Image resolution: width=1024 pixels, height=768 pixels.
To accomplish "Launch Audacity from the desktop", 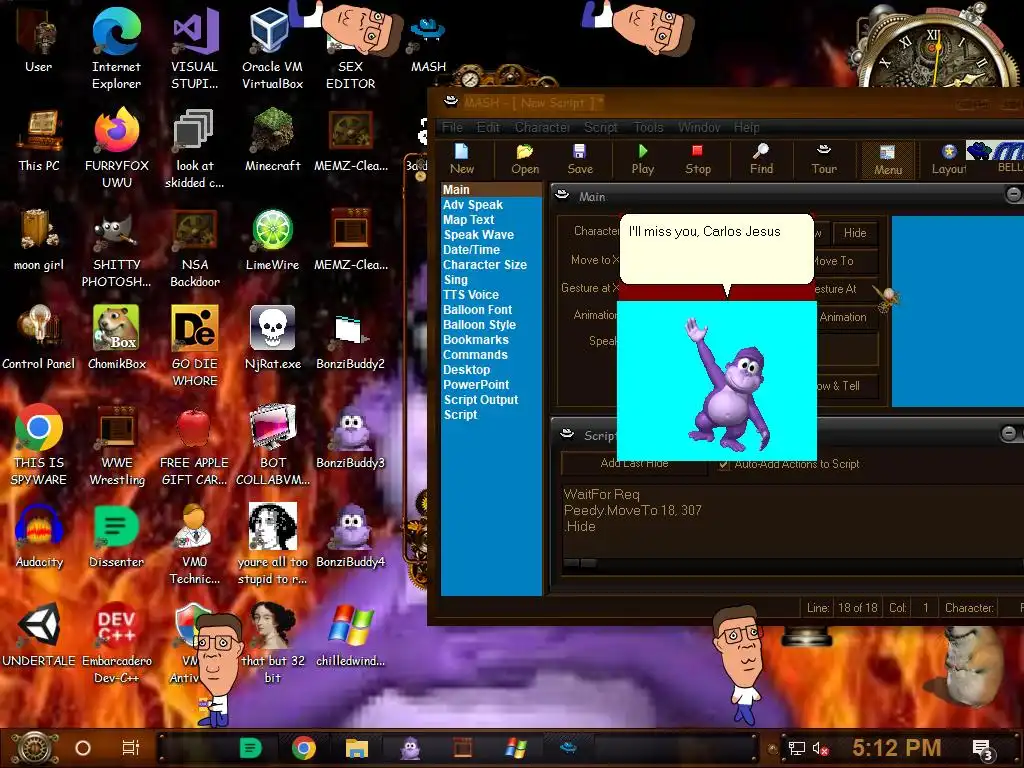I will [x=39, y=537].
